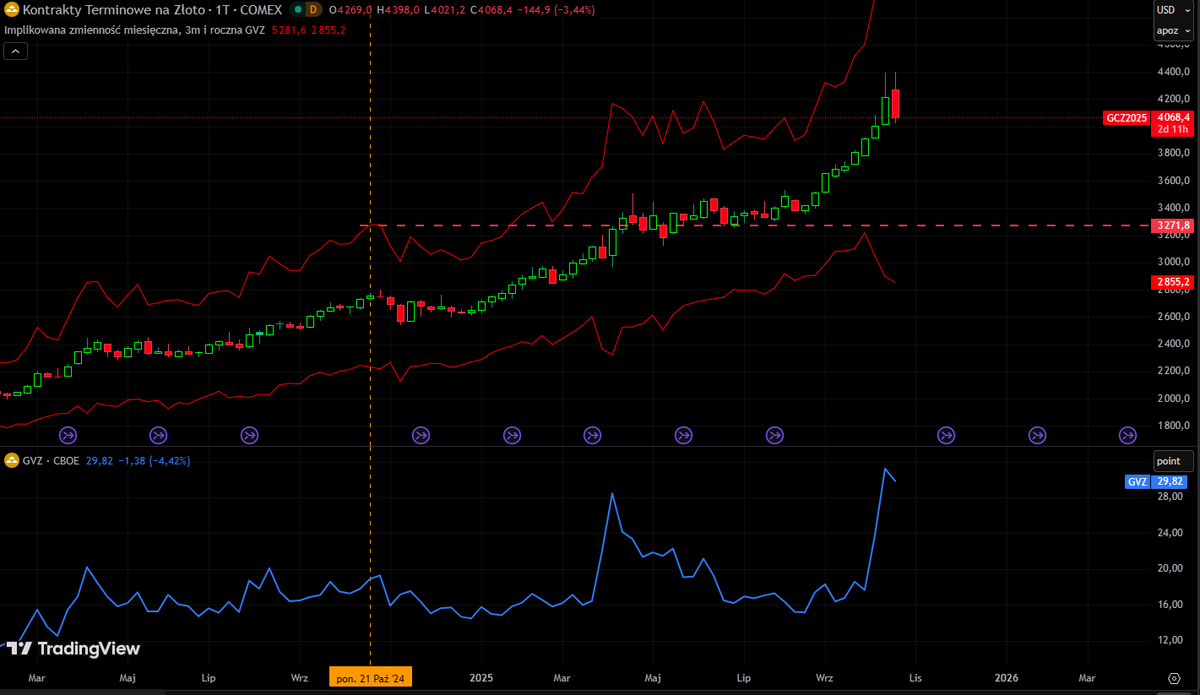Open chart settings gear icon at bottom right
Image resolution: width=1200 pixels, height=695 pixels.
pos(1174,677)
